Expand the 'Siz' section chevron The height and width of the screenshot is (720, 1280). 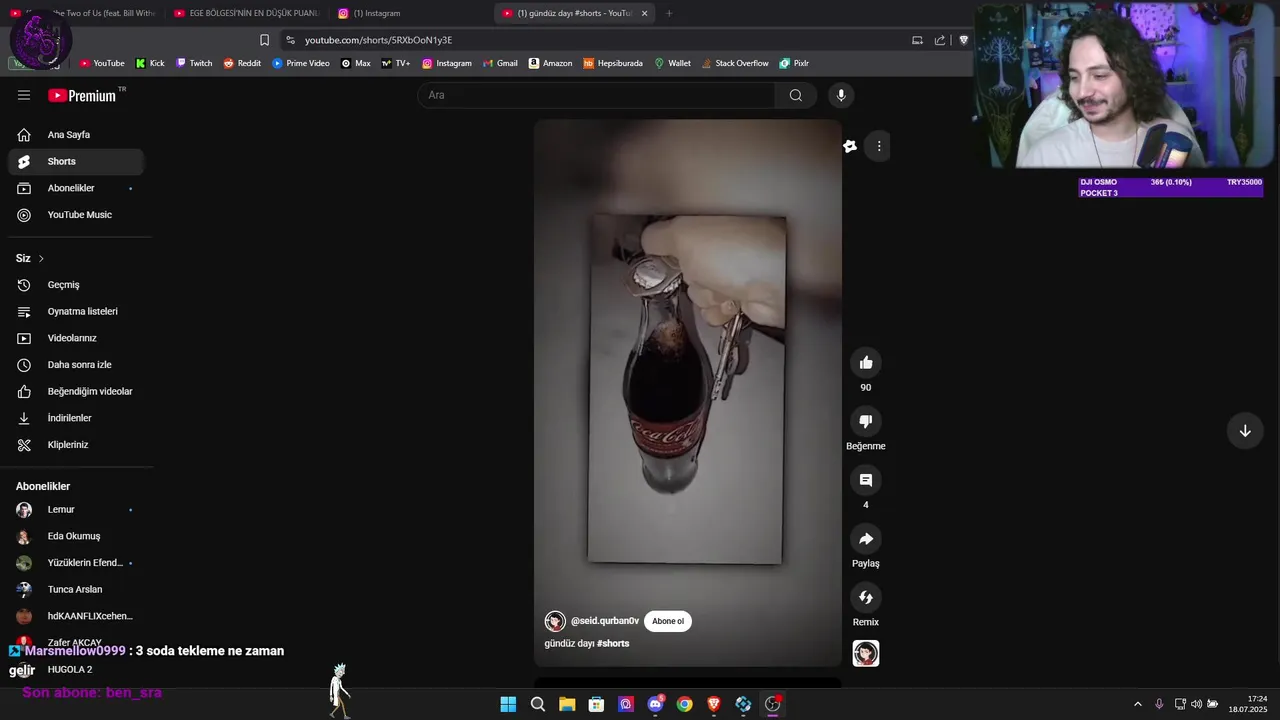click(x=41, y=258)
